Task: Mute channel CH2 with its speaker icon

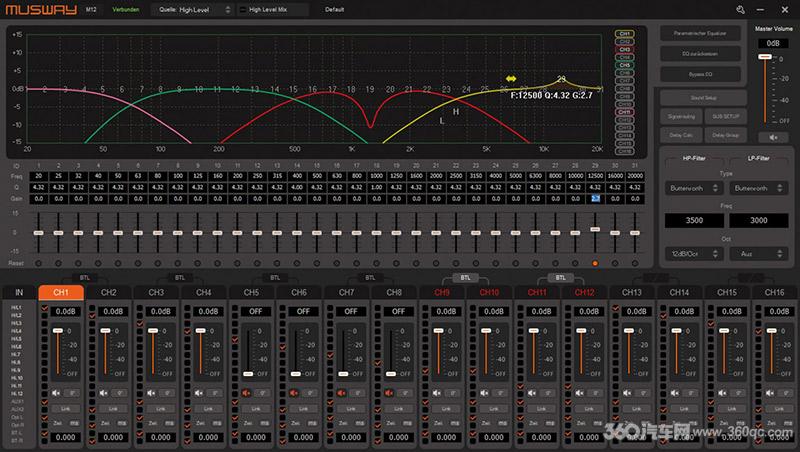Action: pos(104,393)
